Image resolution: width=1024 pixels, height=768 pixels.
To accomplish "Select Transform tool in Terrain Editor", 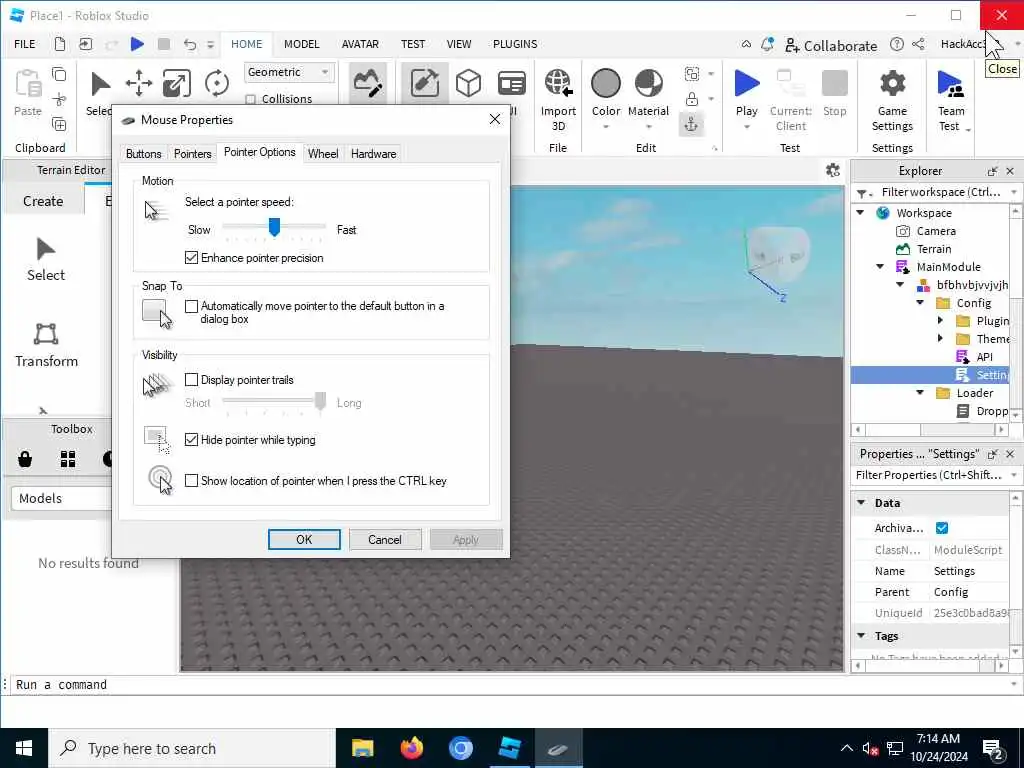I will tap(46, 345).
